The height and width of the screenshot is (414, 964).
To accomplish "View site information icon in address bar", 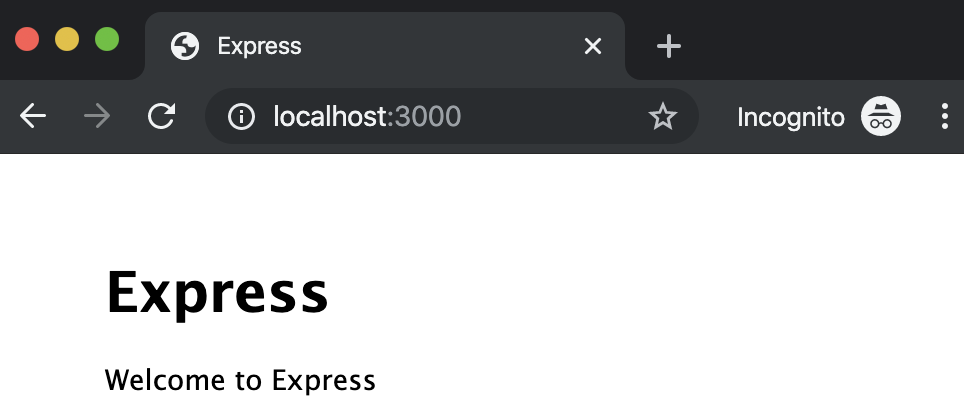I will [x=241, y=116].
